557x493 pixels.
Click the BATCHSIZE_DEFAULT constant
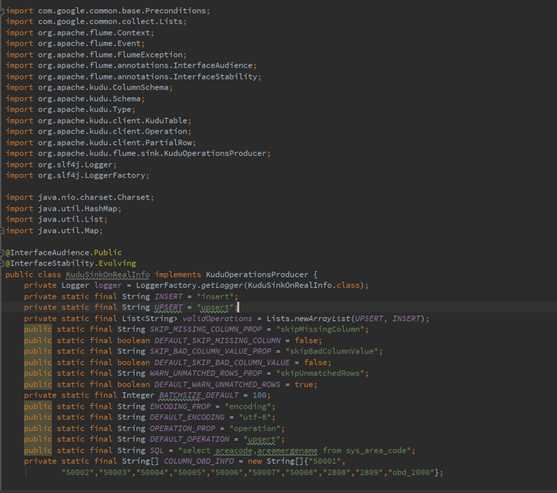point(199,395)
